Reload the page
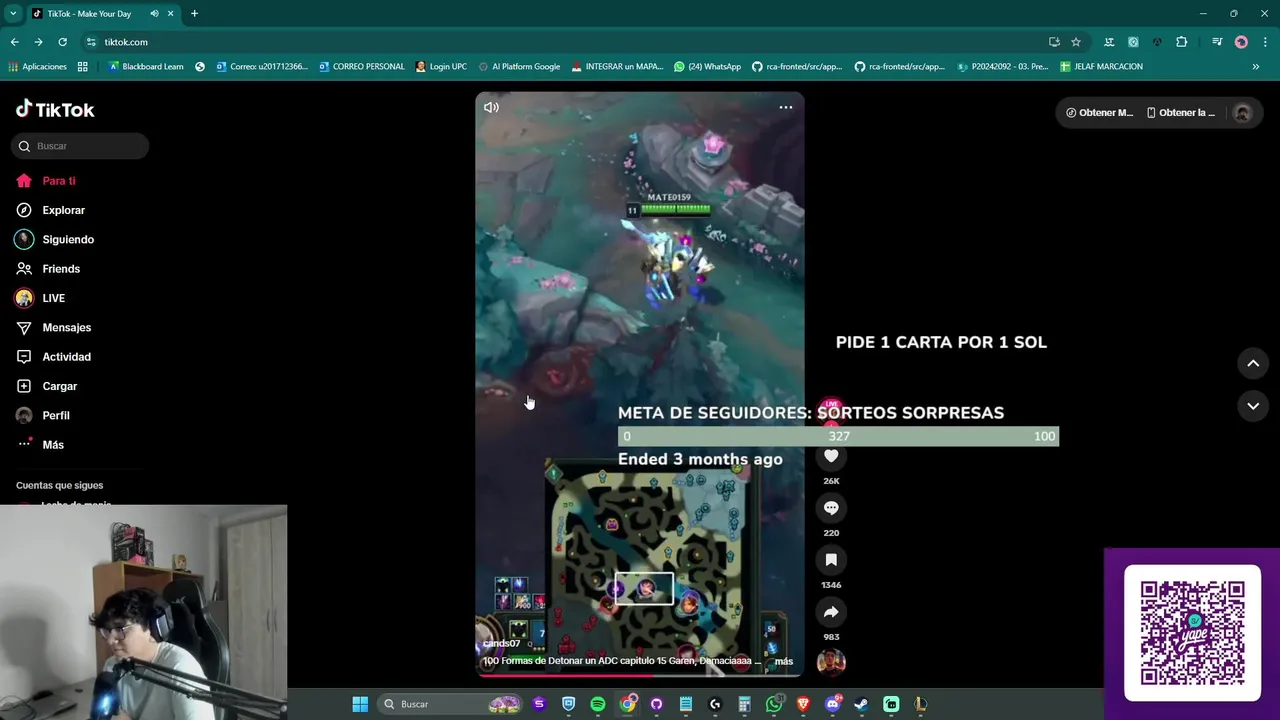Screen dimensions: 1280x720 point(62,42)
